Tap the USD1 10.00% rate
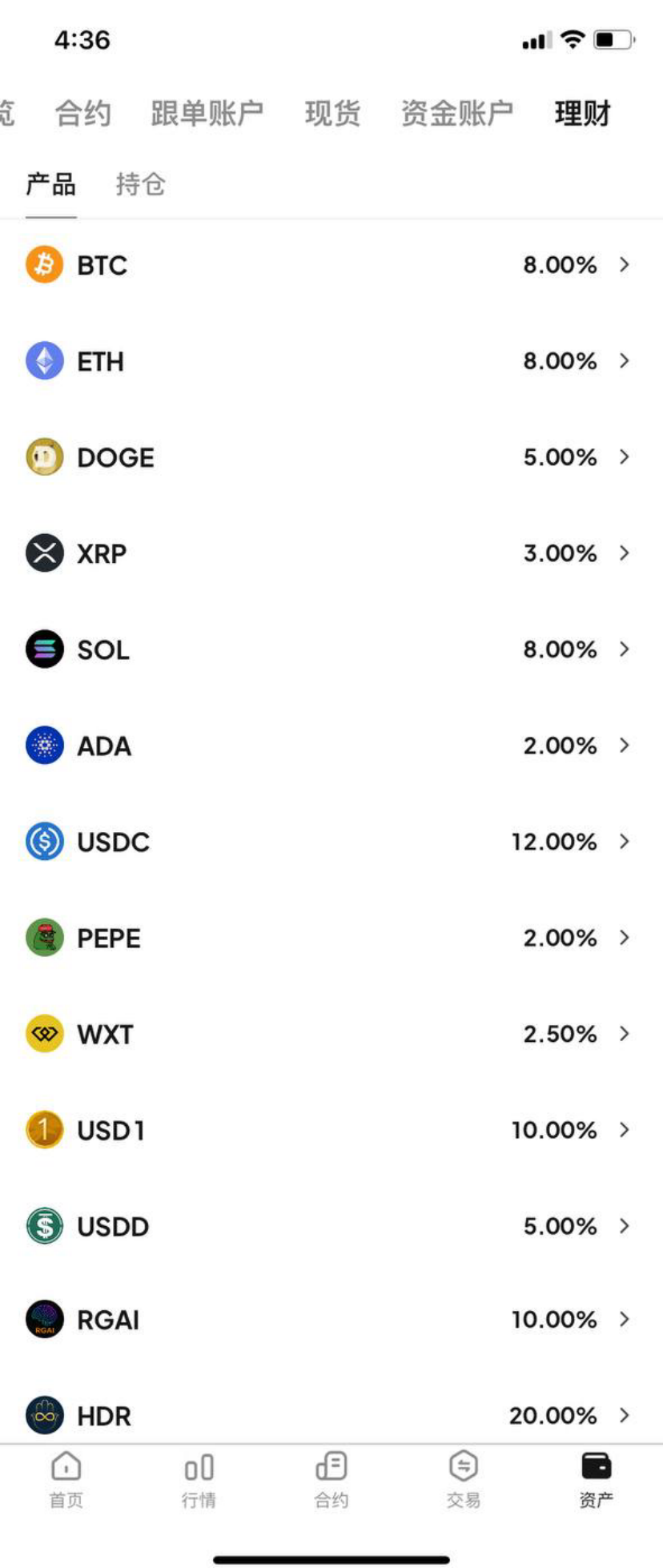The image size is (663, 1568). click(554, 1130)
